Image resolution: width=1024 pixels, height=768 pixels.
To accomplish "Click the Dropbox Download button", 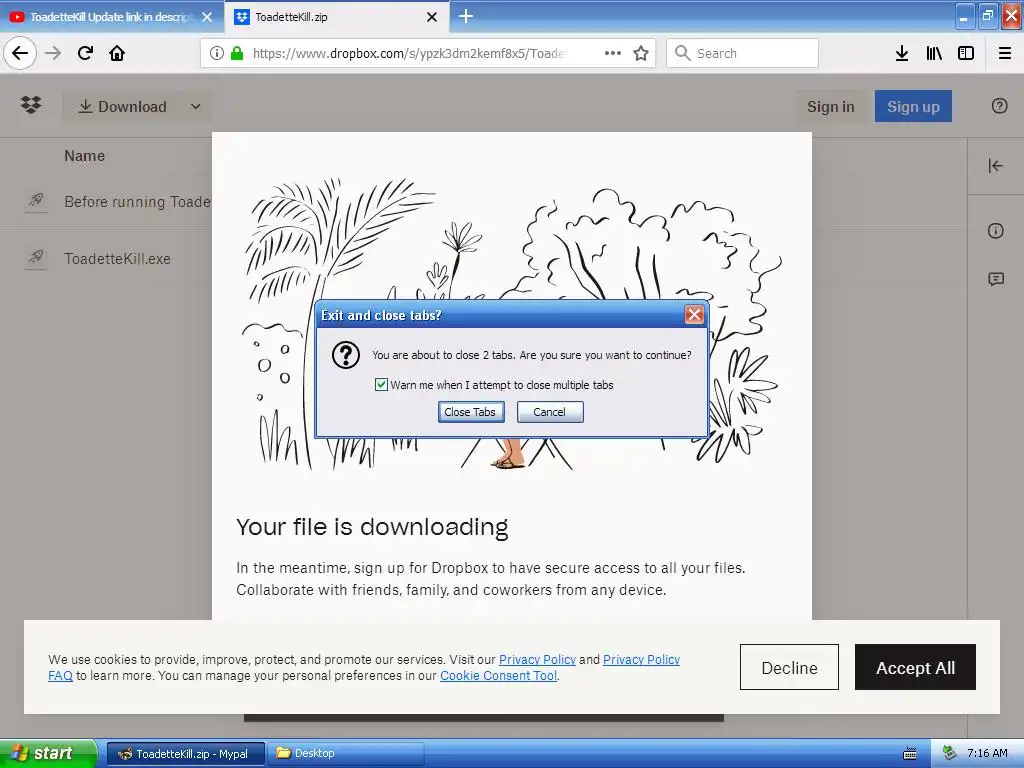I will [x=123, y=106].
